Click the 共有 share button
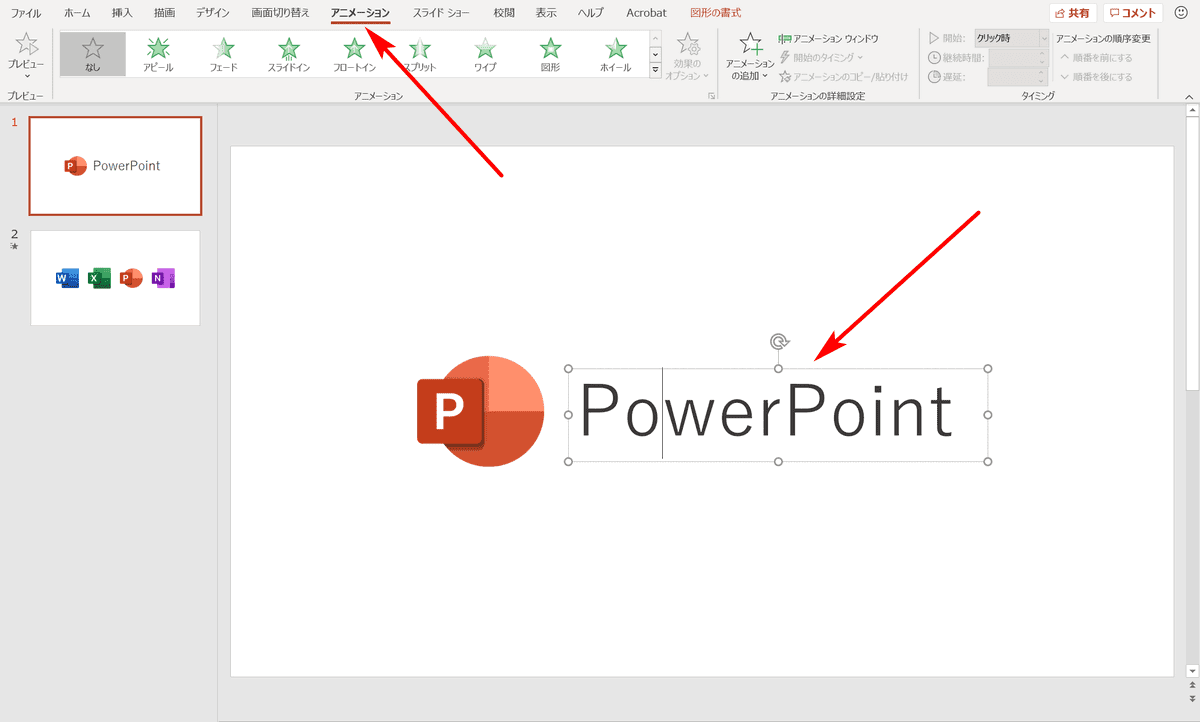The height and width of the screenshot is (722, 1200). click(x=1073, y=14)
